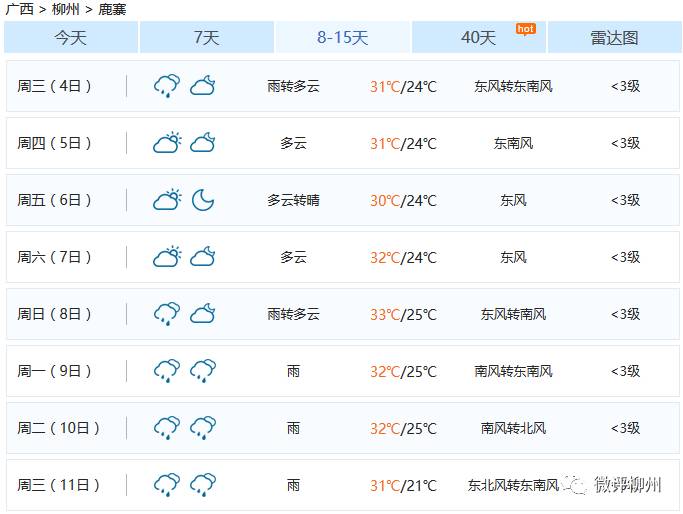Click night cloudy-moon icon for 周四 5日
The width and height of the screenshot is (683, 514).
pos(203,143)
